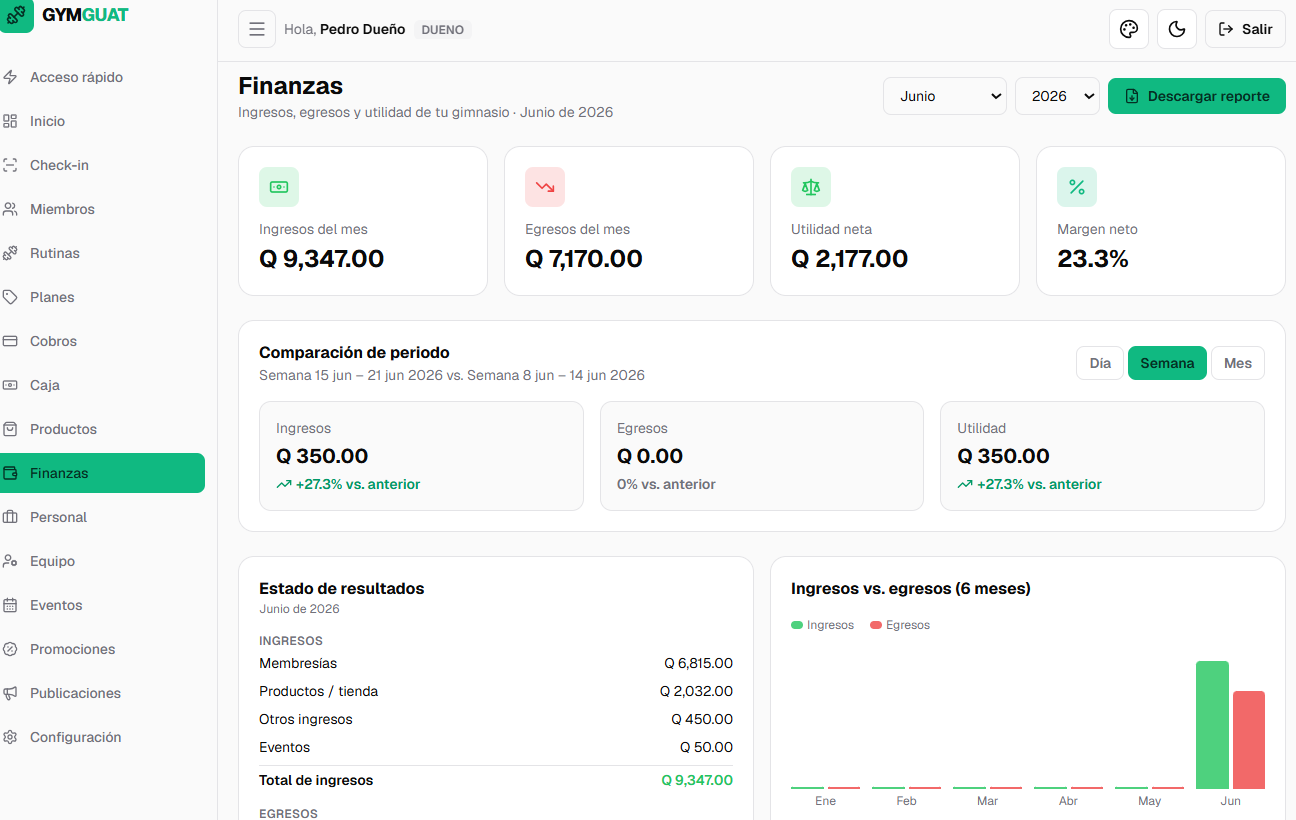The image size is (1296, 820).
Task: Click the Pedro Dueño user name
Action: [x=362, y=29]
